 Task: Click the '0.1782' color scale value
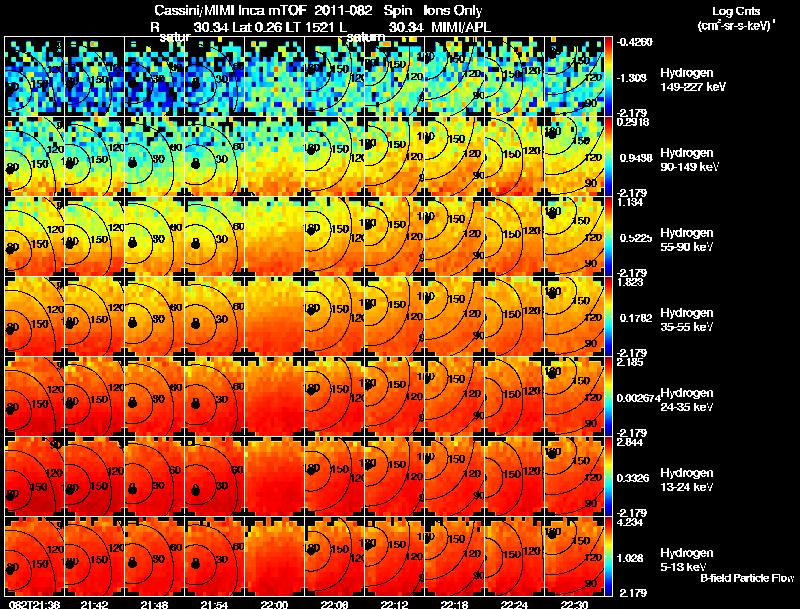click(636, 318)
